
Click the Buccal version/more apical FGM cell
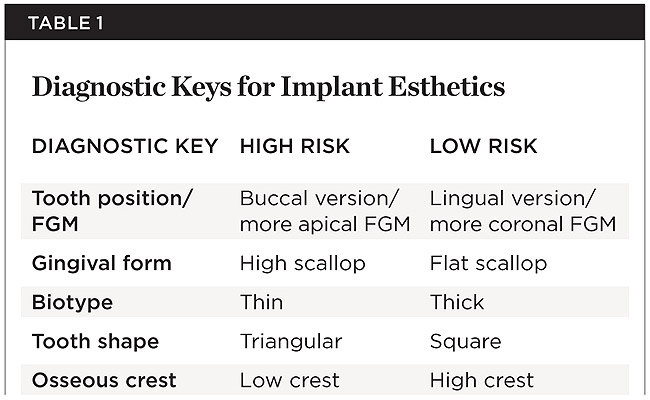coord(325,210)
